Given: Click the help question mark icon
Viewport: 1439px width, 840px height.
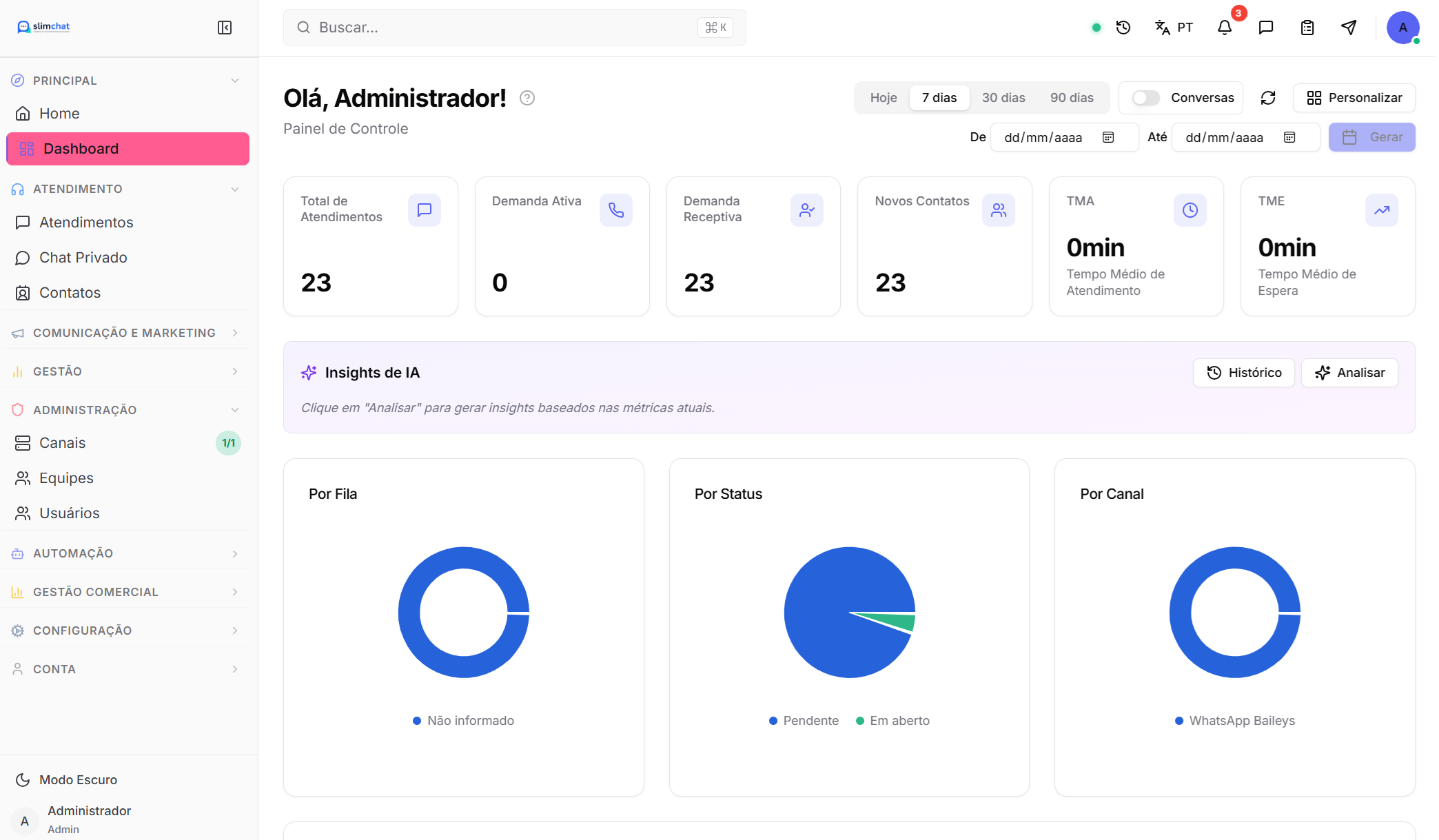Looking at the screenshot, I should click(527, 98).
